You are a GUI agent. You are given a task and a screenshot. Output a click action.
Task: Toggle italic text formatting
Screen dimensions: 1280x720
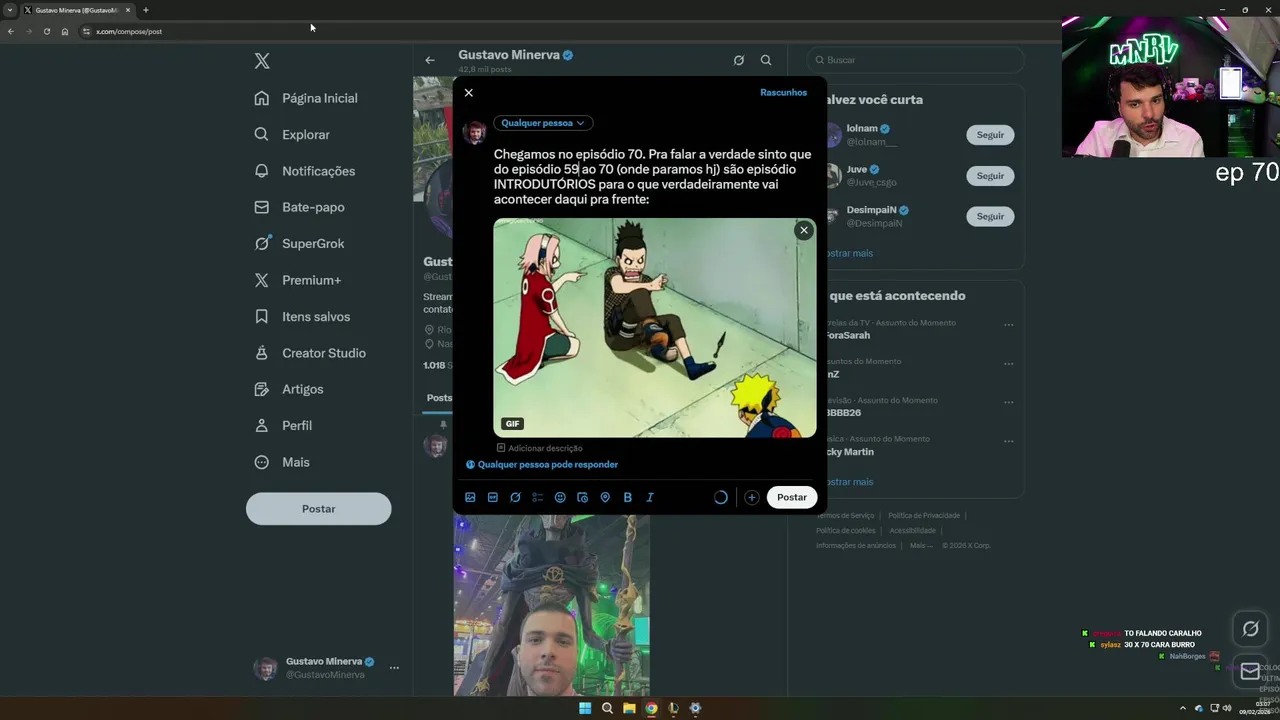point(650,497)
